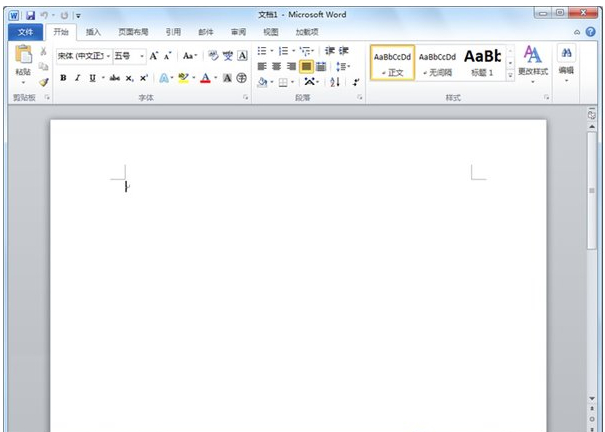Select the highlighted Justify alignment button

tap(306, 66)
